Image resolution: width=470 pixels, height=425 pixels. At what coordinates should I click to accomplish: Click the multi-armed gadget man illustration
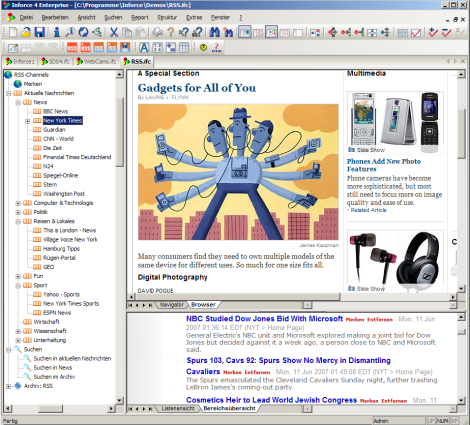click(x=238, y=172)
